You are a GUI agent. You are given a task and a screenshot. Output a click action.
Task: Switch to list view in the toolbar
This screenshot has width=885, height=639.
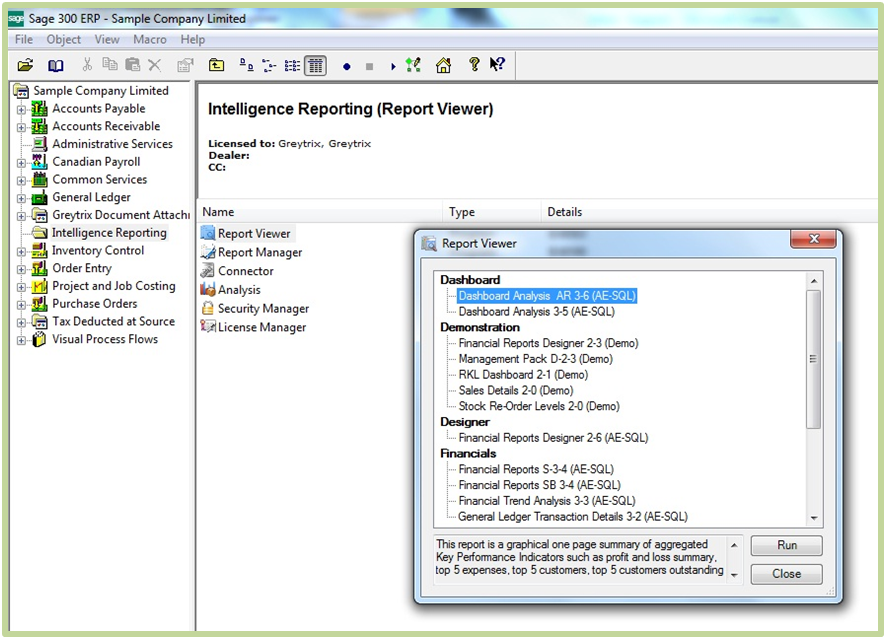(292, 66)
